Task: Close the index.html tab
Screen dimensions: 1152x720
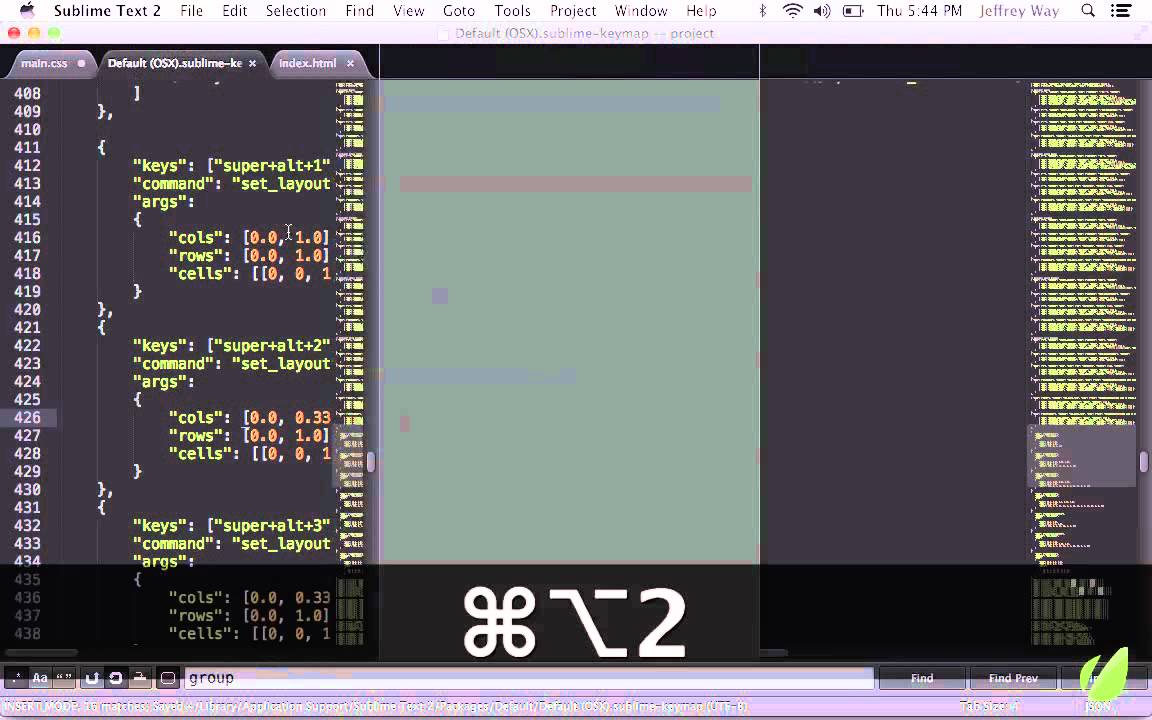Action: coord(350,63)
